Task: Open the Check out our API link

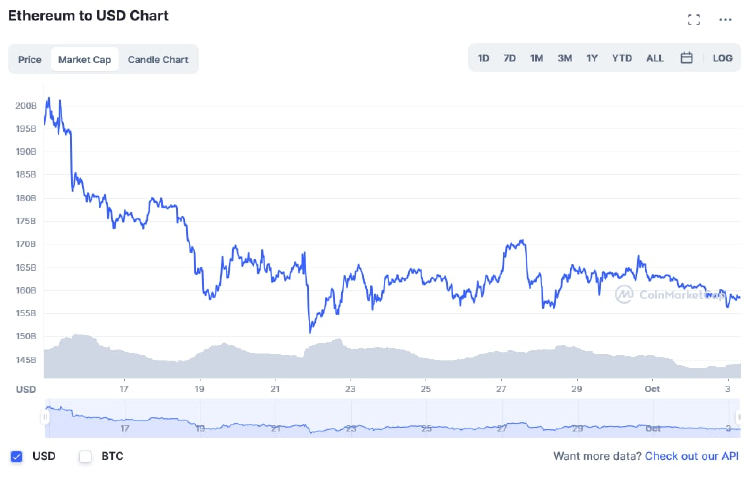Action: 692,456
